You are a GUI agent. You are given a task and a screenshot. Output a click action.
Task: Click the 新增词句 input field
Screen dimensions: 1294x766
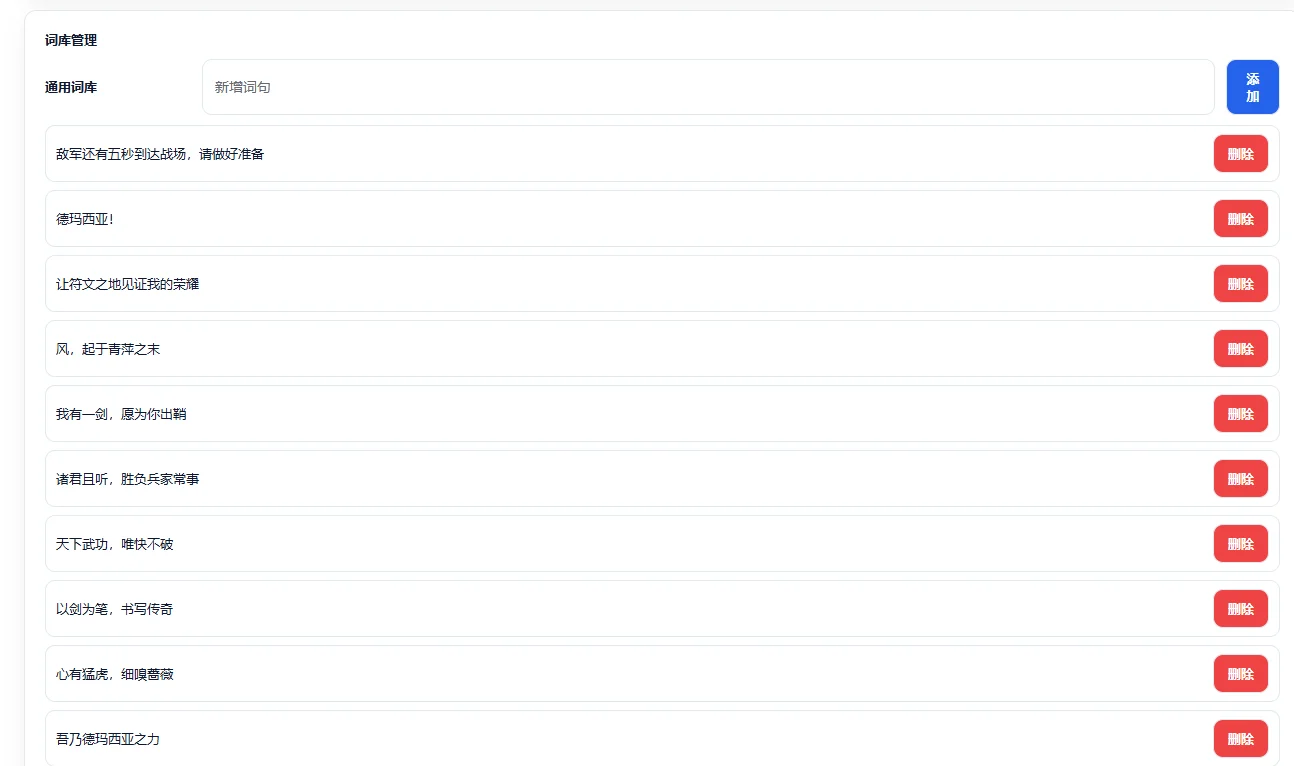(x=707, y=87)
